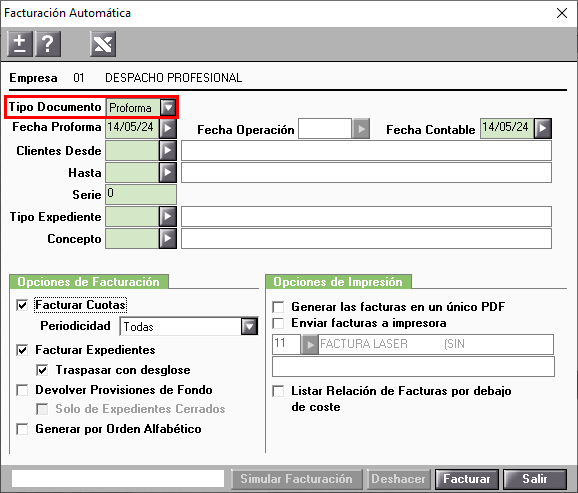Toggle Facturar Cuotas checkbox

click(x=22, y=305)
